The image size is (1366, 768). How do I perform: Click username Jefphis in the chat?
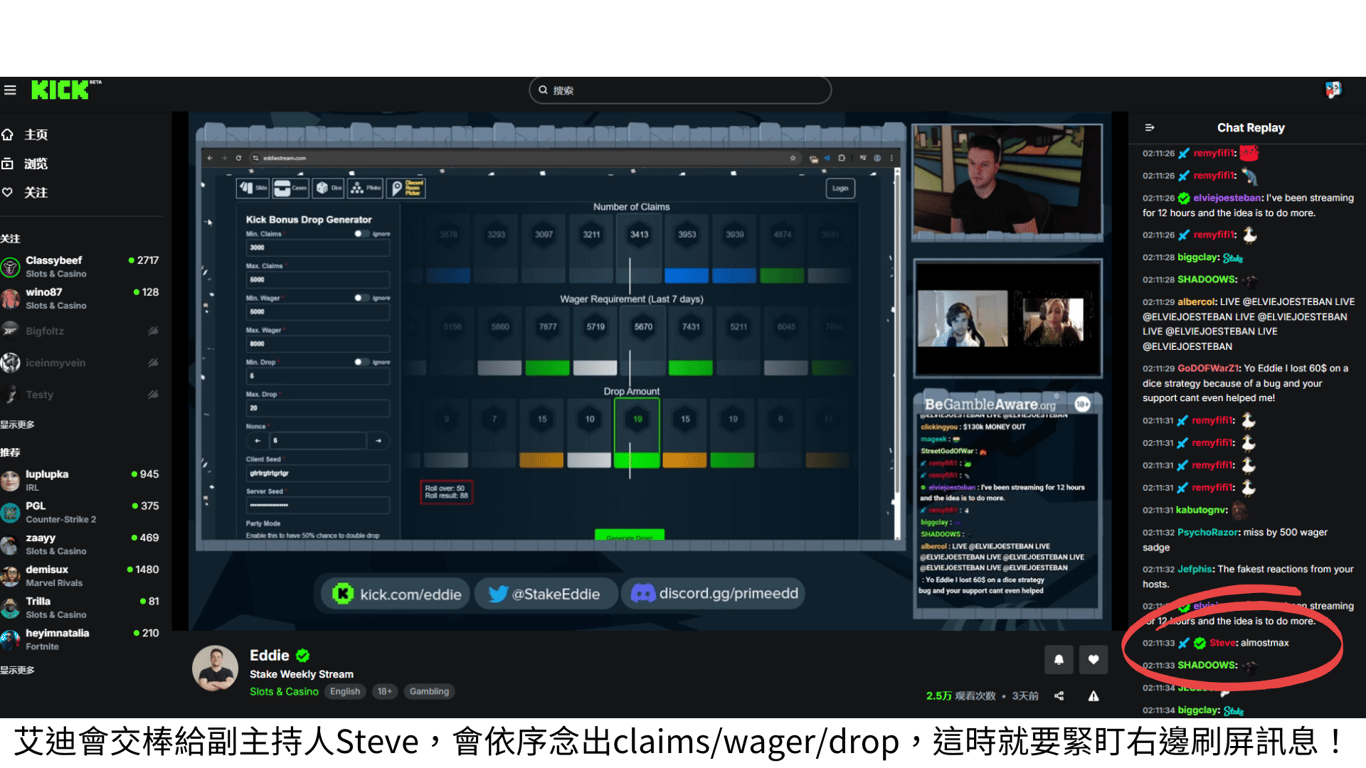[x=1195, y=569]
